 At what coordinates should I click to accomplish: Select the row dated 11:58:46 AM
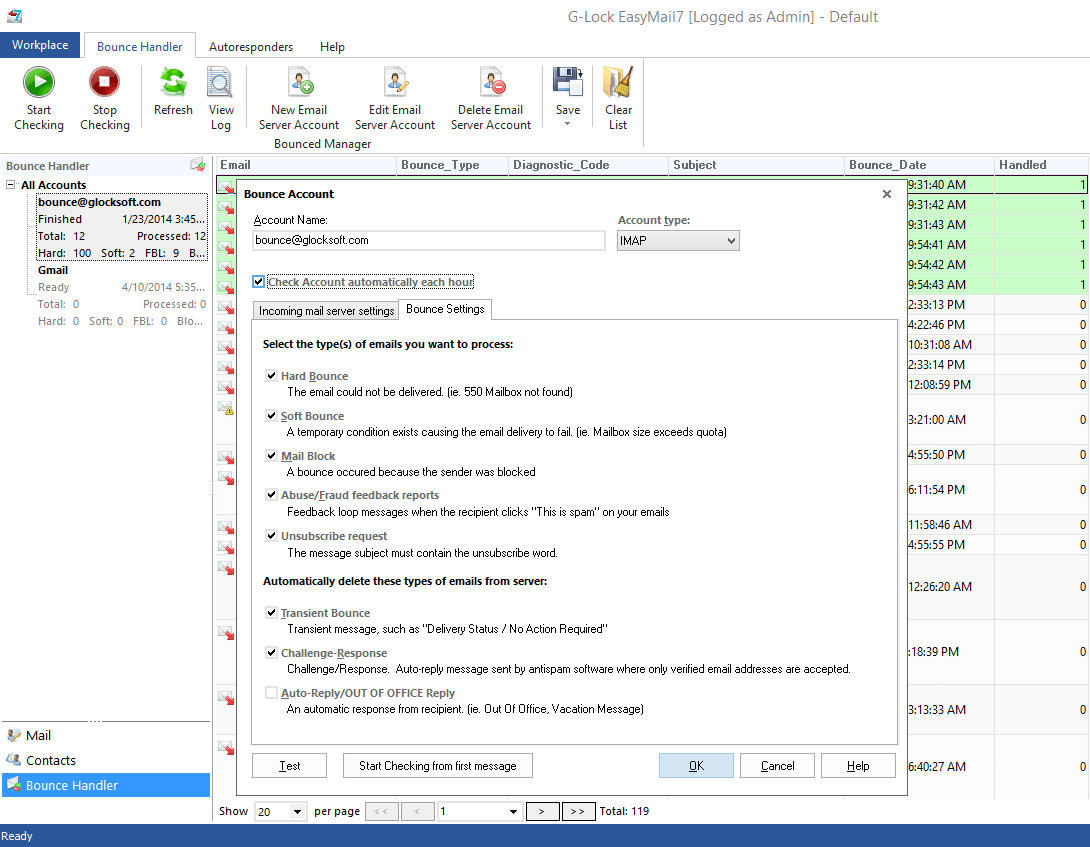998,524
